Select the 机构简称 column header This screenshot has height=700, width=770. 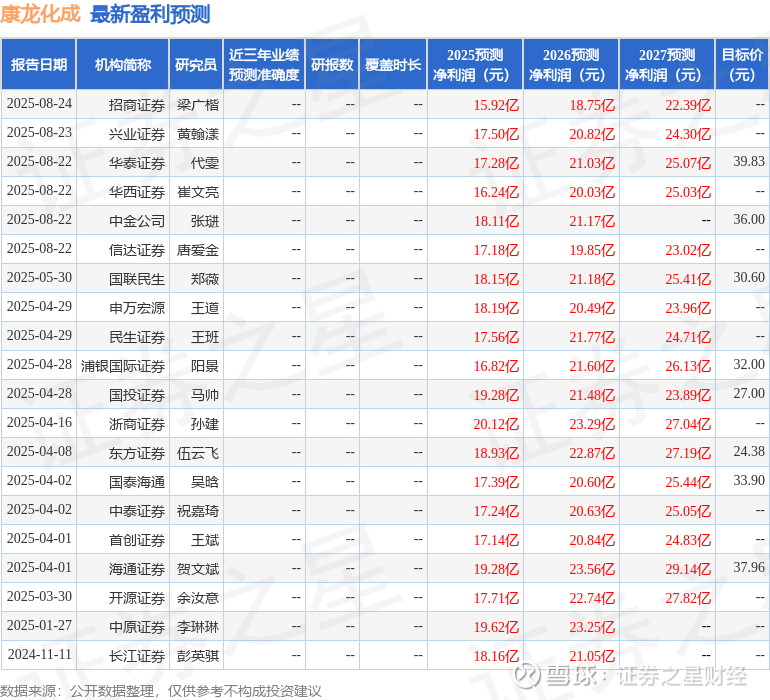123,64
